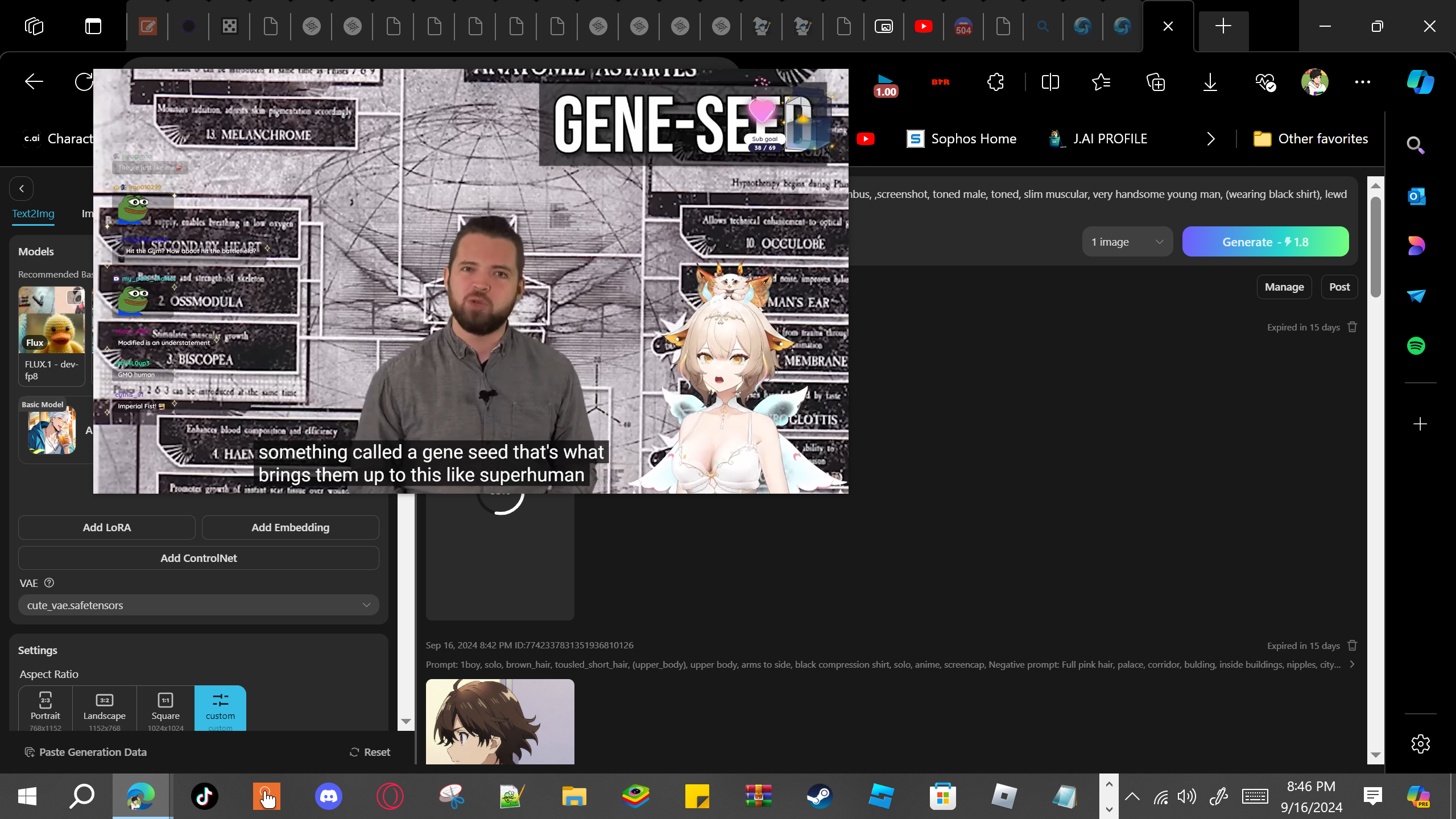Open the Settings and more ellipsis menu
The width and height of the screenshot is (1456, 819).
pyautogui.click(x=1363, y=82)
